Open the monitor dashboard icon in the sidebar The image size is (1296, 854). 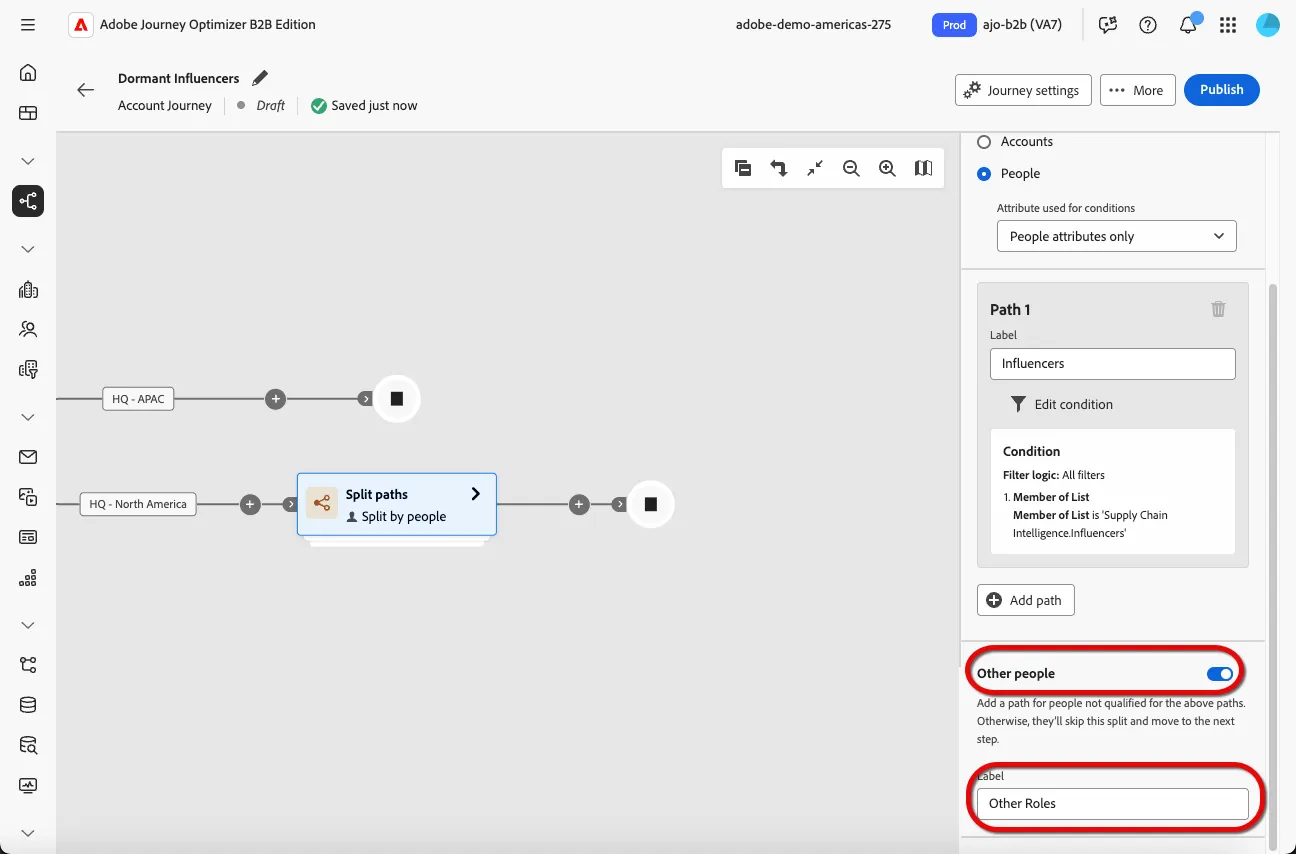coord(28,786)
